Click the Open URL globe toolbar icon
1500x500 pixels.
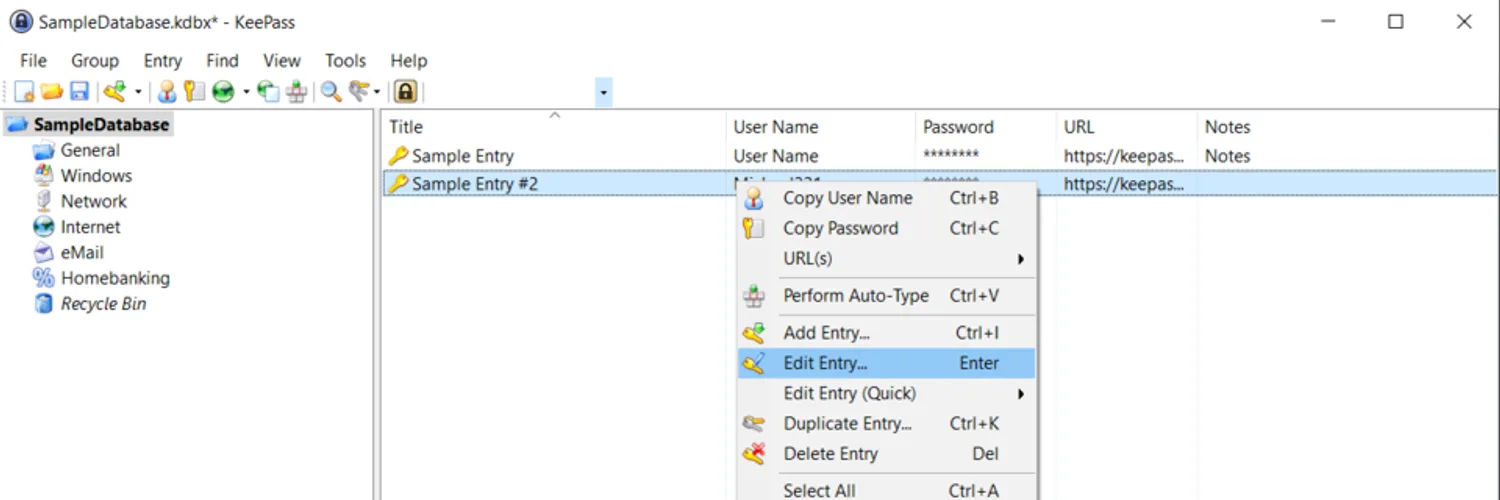point(223,92)
